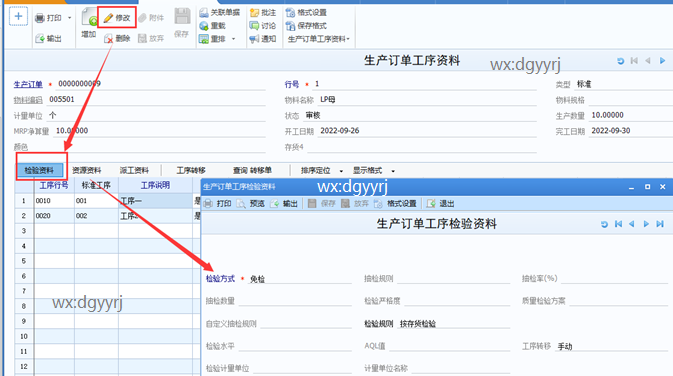The width and height of the screenshot is (673, 376).
Task: Click Exit (退出) in inspection window
Action: (441, 203)
